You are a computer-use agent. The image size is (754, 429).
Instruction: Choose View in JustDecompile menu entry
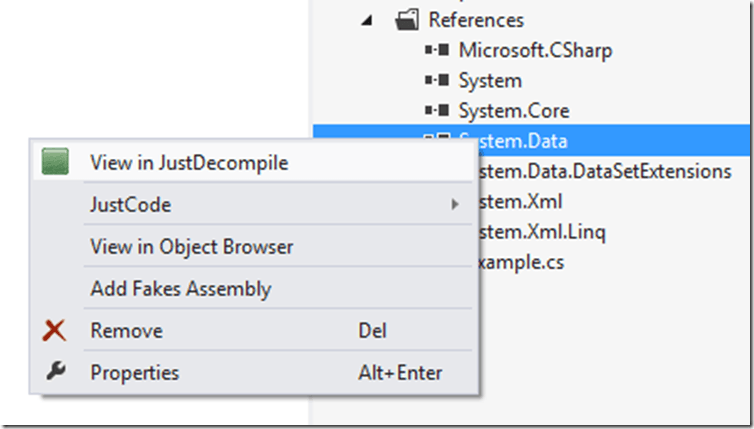pos(189,163)
